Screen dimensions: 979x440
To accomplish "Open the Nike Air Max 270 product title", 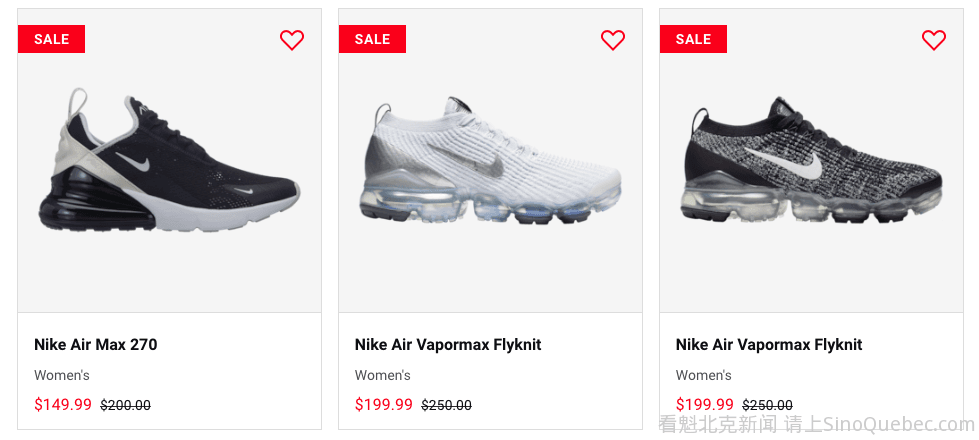I will (x=96, y=345).
